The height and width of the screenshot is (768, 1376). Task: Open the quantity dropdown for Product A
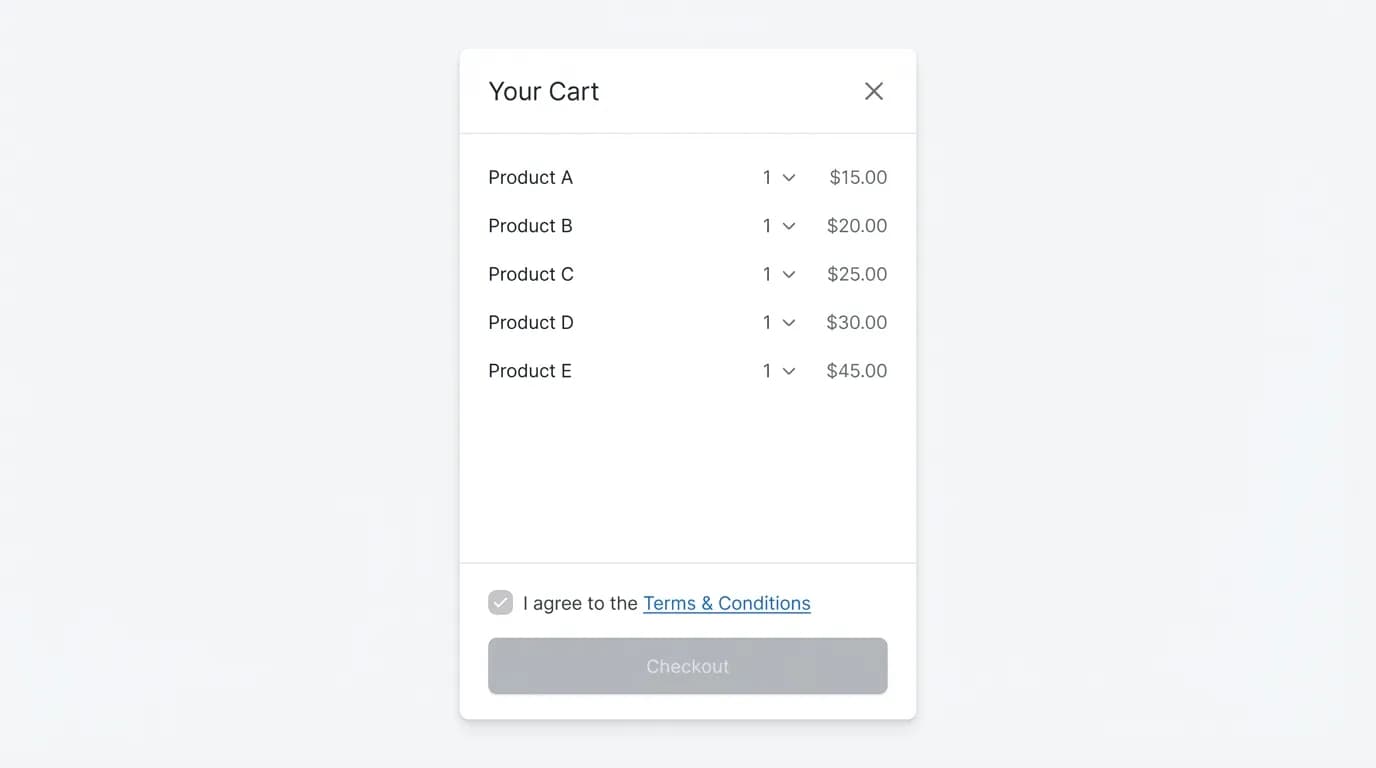779,177
